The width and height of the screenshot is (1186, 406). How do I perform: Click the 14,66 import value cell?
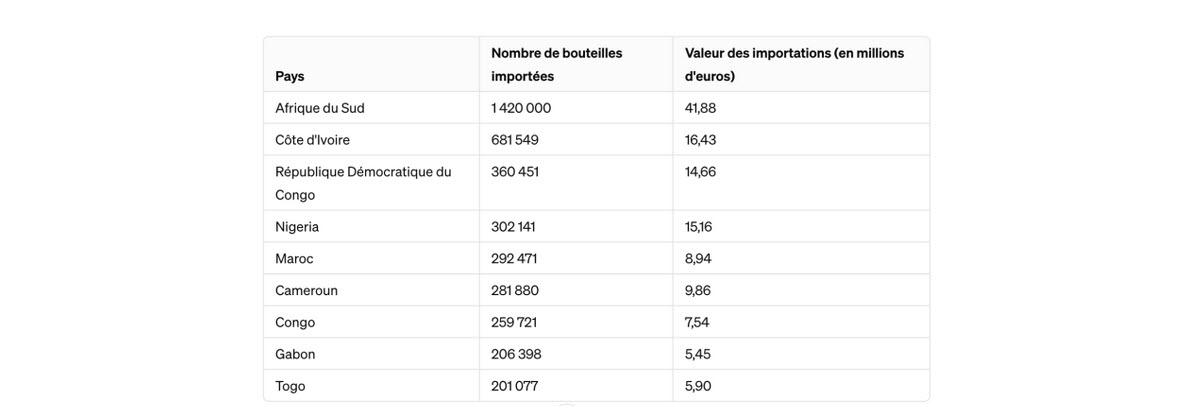(700, 172)
